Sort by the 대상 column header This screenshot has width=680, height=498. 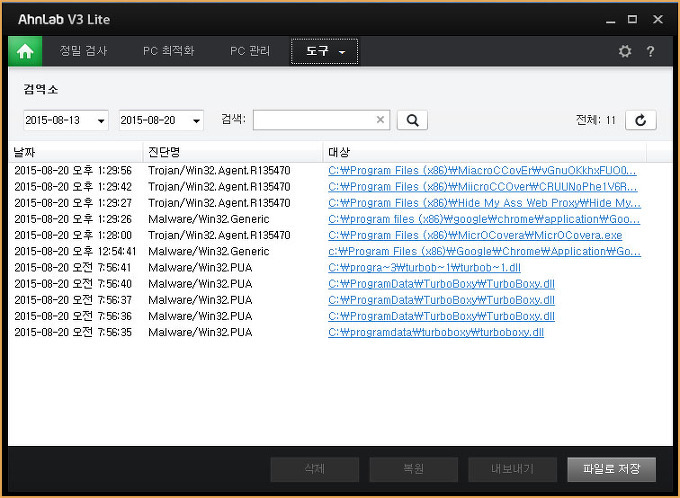pyautogui.click(x=484, y=152)
